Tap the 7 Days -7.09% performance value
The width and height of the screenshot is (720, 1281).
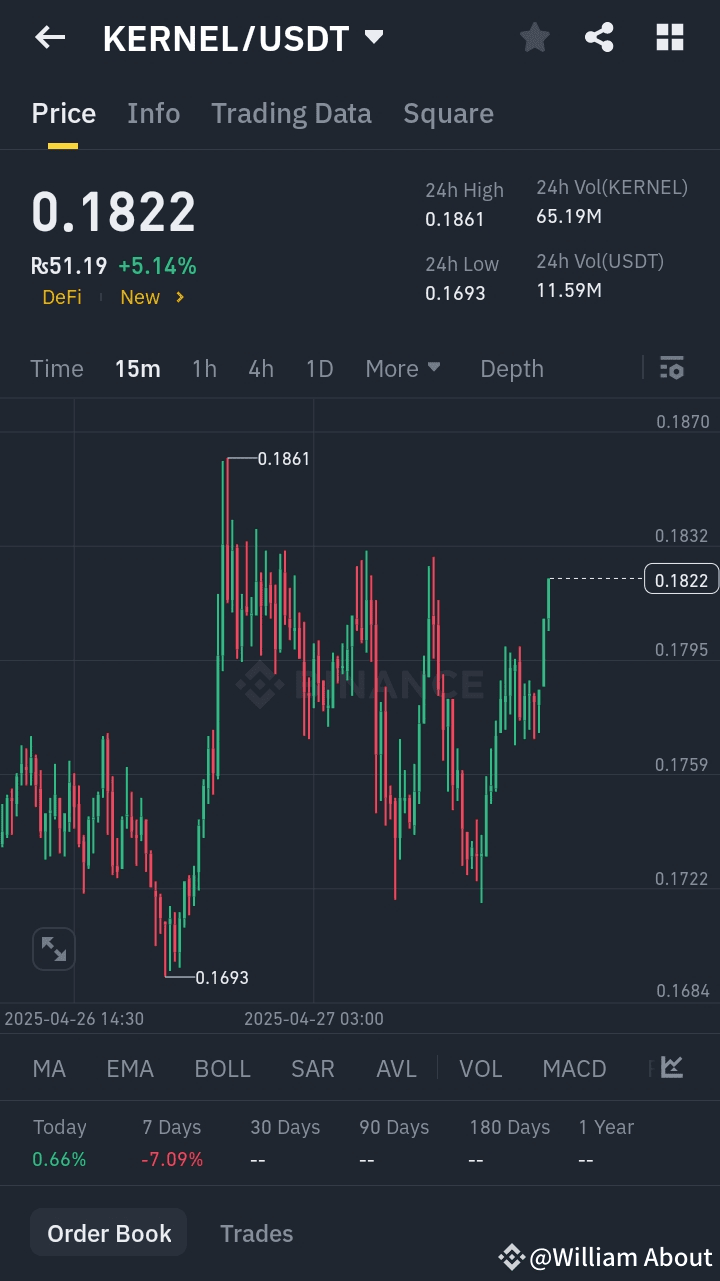click(x=172, y=1159)
